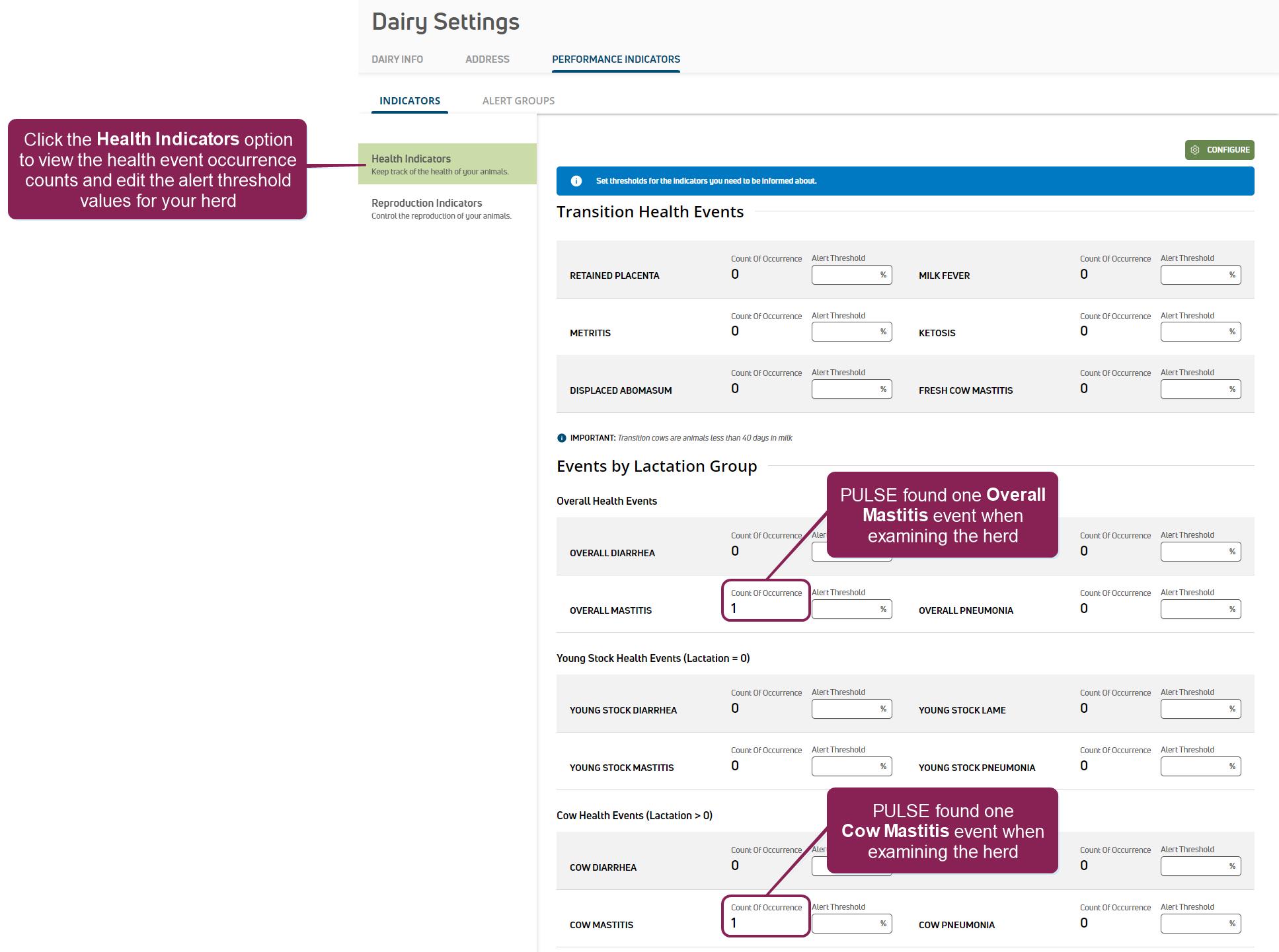Viewport: 1279px width, 952px height.
Task: Edit Overall Mastitis alert threshold
Action: tap(845, 609)
